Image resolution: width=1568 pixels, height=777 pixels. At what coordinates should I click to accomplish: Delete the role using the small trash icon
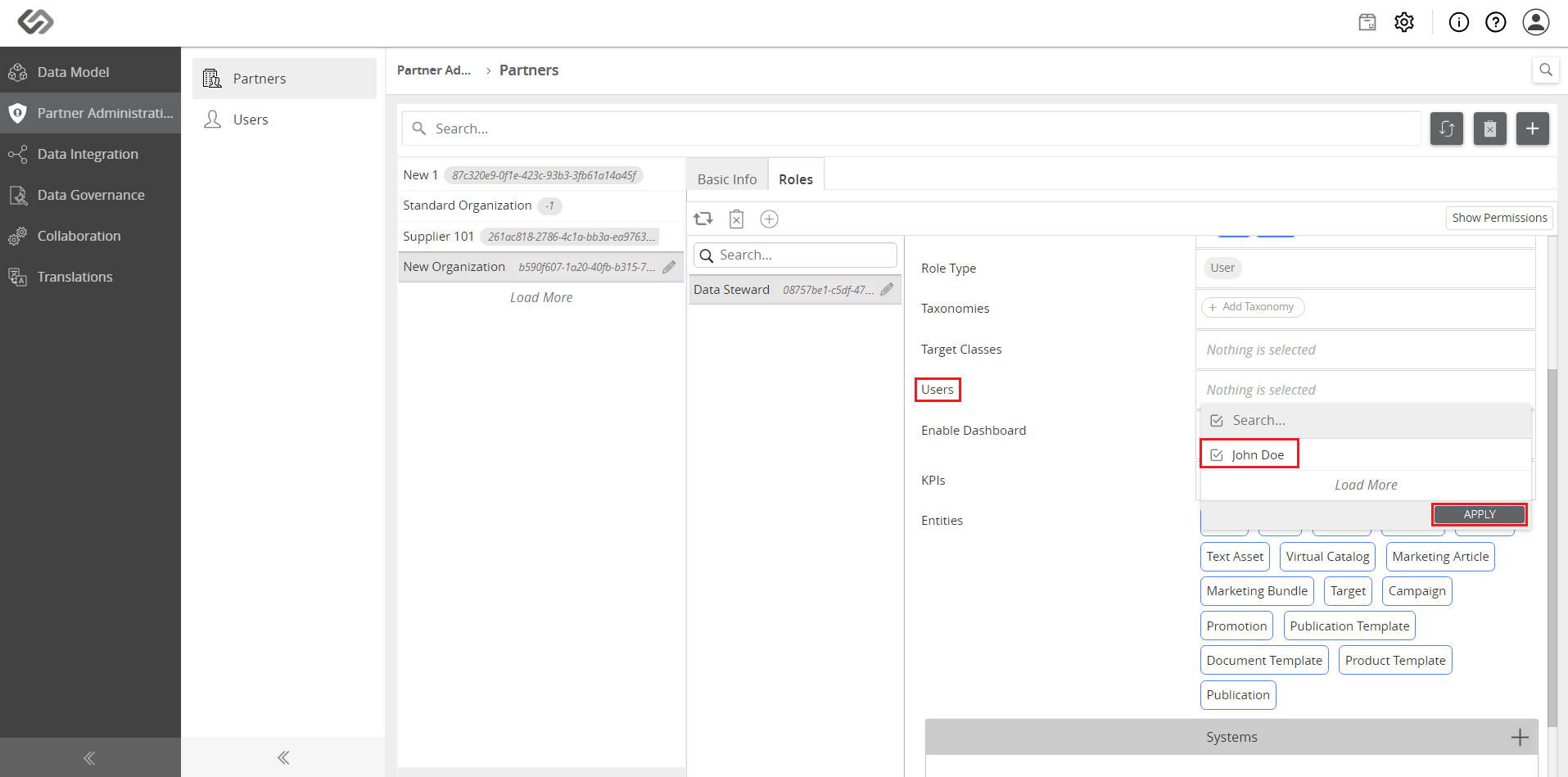tap(736, 219)
